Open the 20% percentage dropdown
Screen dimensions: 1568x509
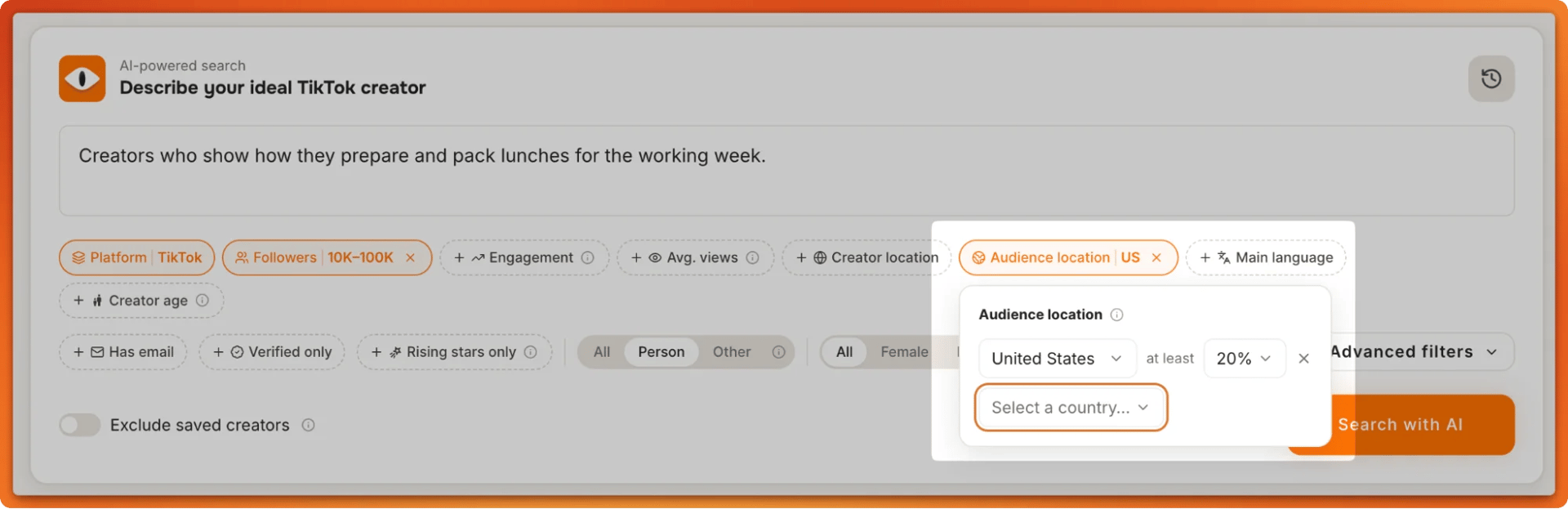pyautogui.click(x=1244, y=359)
